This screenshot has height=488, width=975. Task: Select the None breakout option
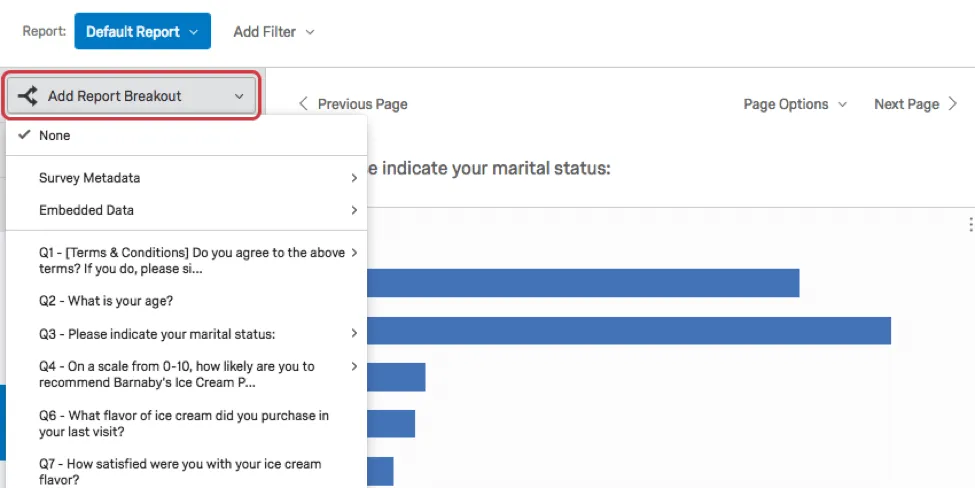point(55,135)
